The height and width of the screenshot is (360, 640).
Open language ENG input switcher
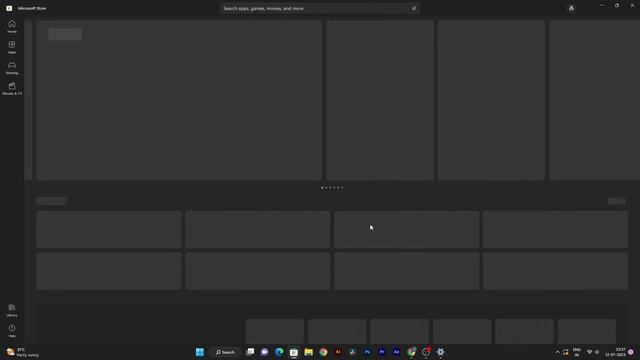[577, 352]
